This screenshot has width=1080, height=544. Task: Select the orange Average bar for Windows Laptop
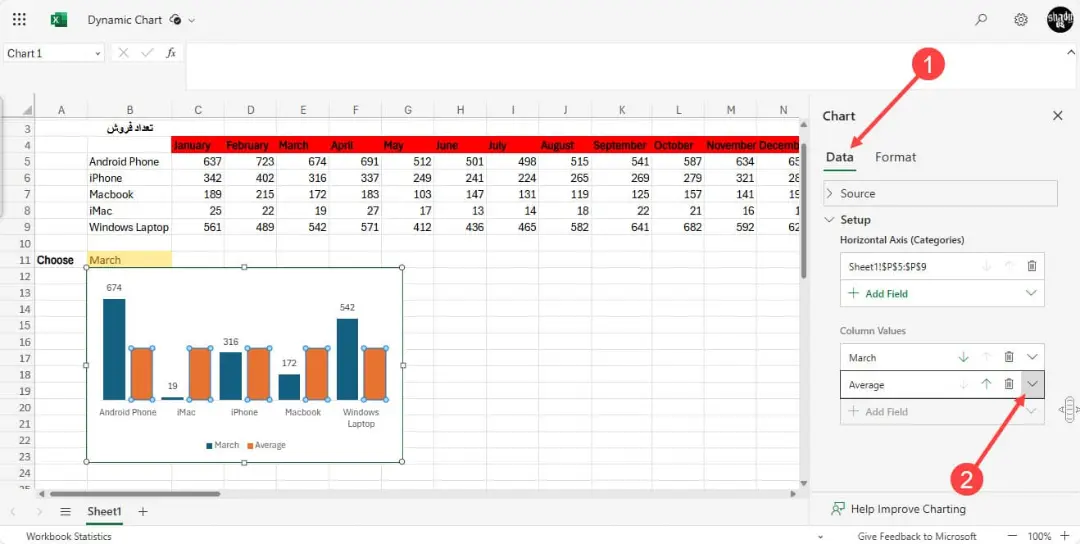(375, 374)
